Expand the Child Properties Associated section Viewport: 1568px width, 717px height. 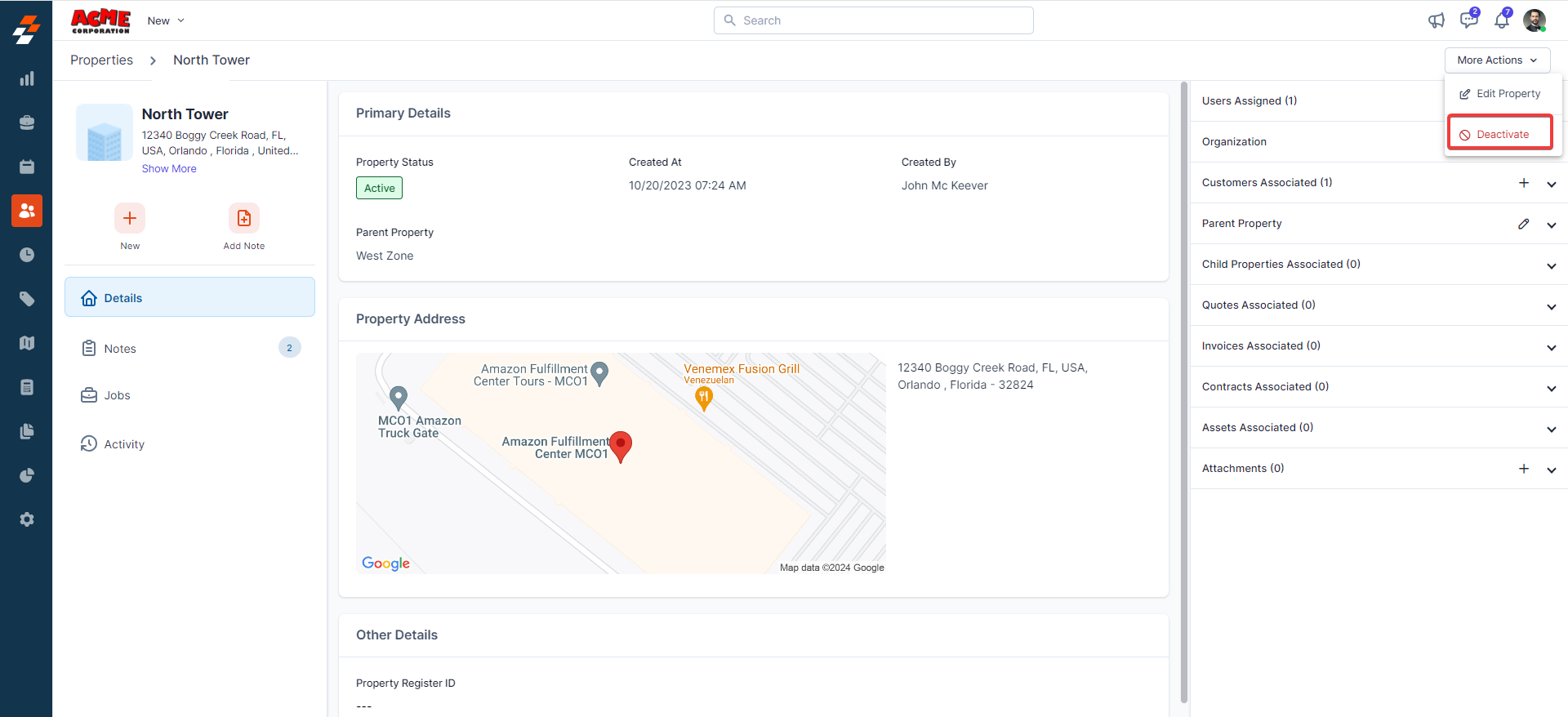1551,266
